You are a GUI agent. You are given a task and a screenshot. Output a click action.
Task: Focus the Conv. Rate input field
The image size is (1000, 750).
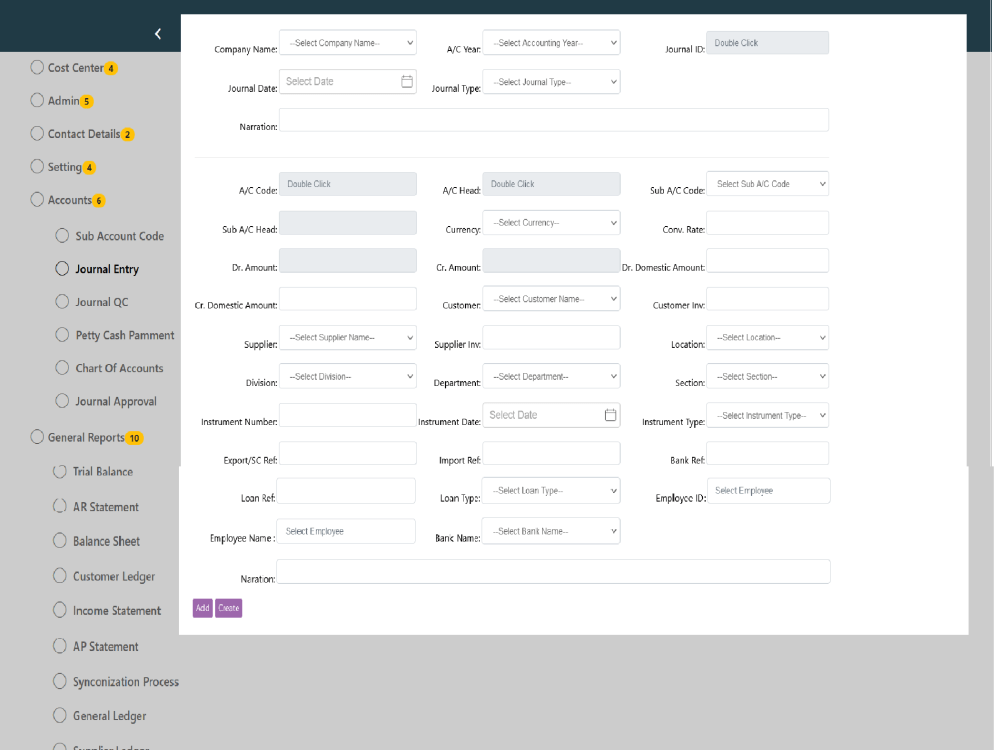tap(767, 223)
